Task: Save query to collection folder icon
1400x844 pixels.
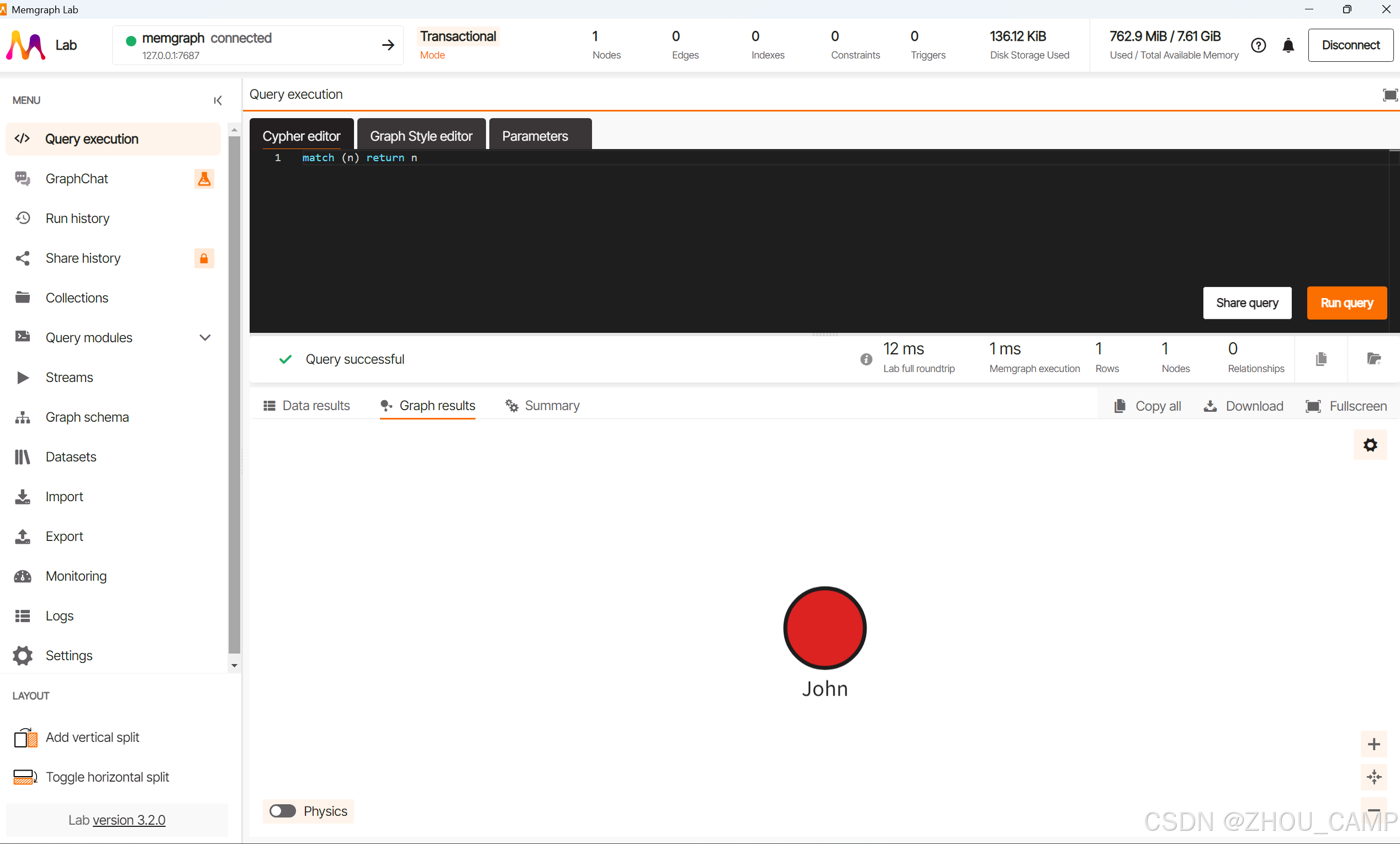Action: (1373, 359)
